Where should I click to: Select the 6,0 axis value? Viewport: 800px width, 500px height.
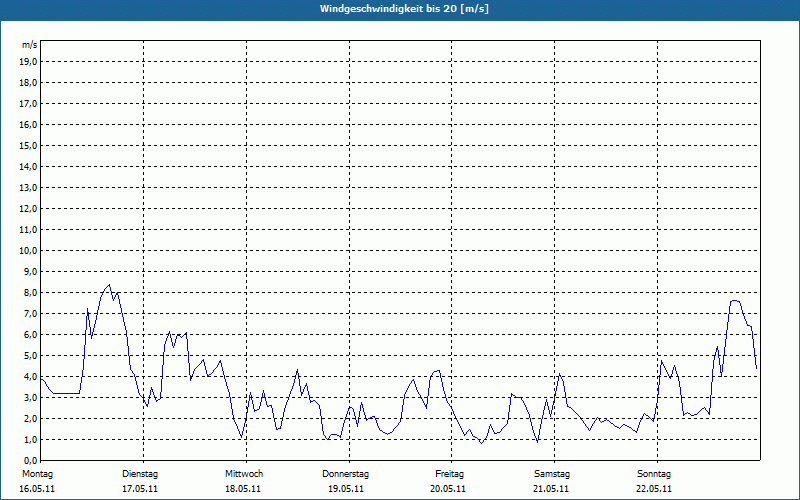pos(29,335)
